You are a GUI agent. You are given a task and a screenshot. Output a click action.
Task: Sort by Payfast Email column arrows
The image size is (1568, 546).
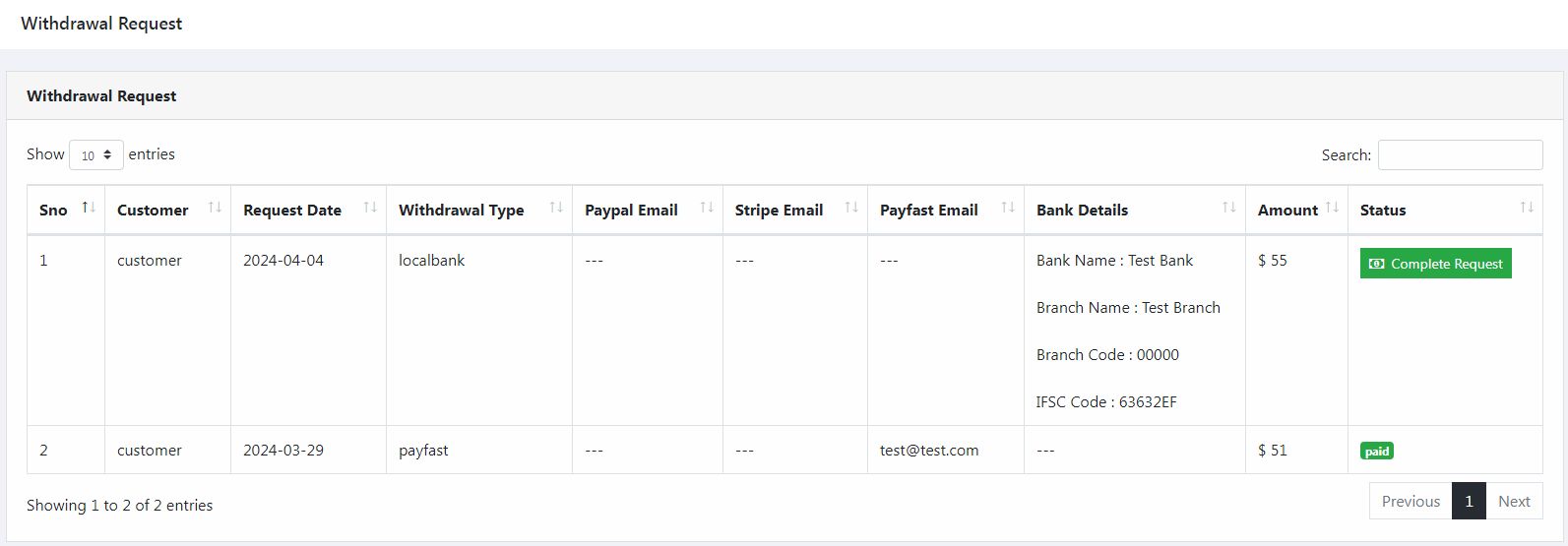click(1008, 208)
